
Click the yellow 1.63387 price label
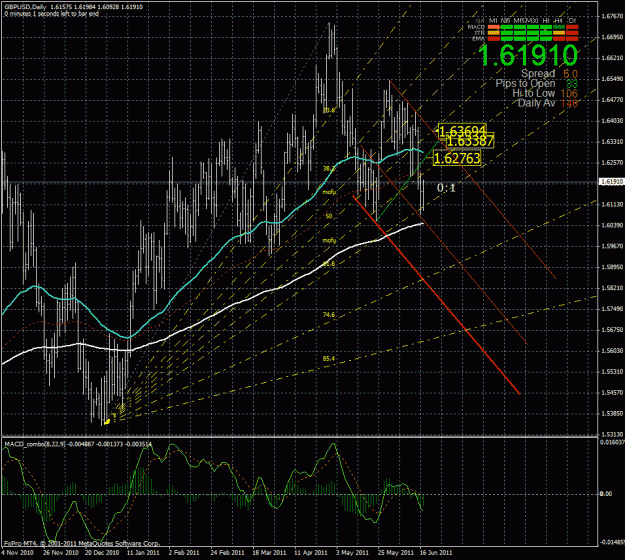pyautogui.click(x=470, y=141)
